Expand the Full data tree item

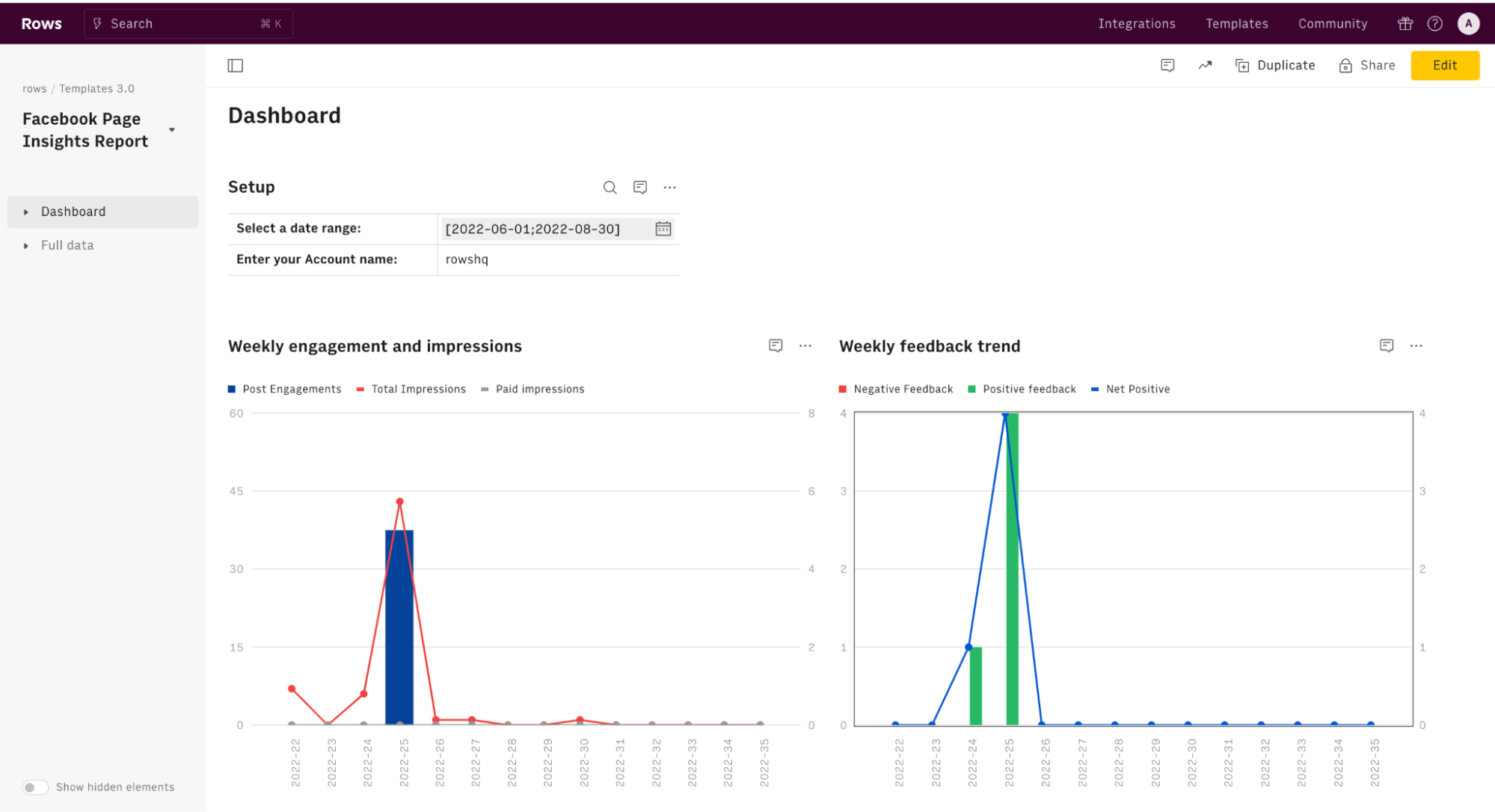point(26,245)
